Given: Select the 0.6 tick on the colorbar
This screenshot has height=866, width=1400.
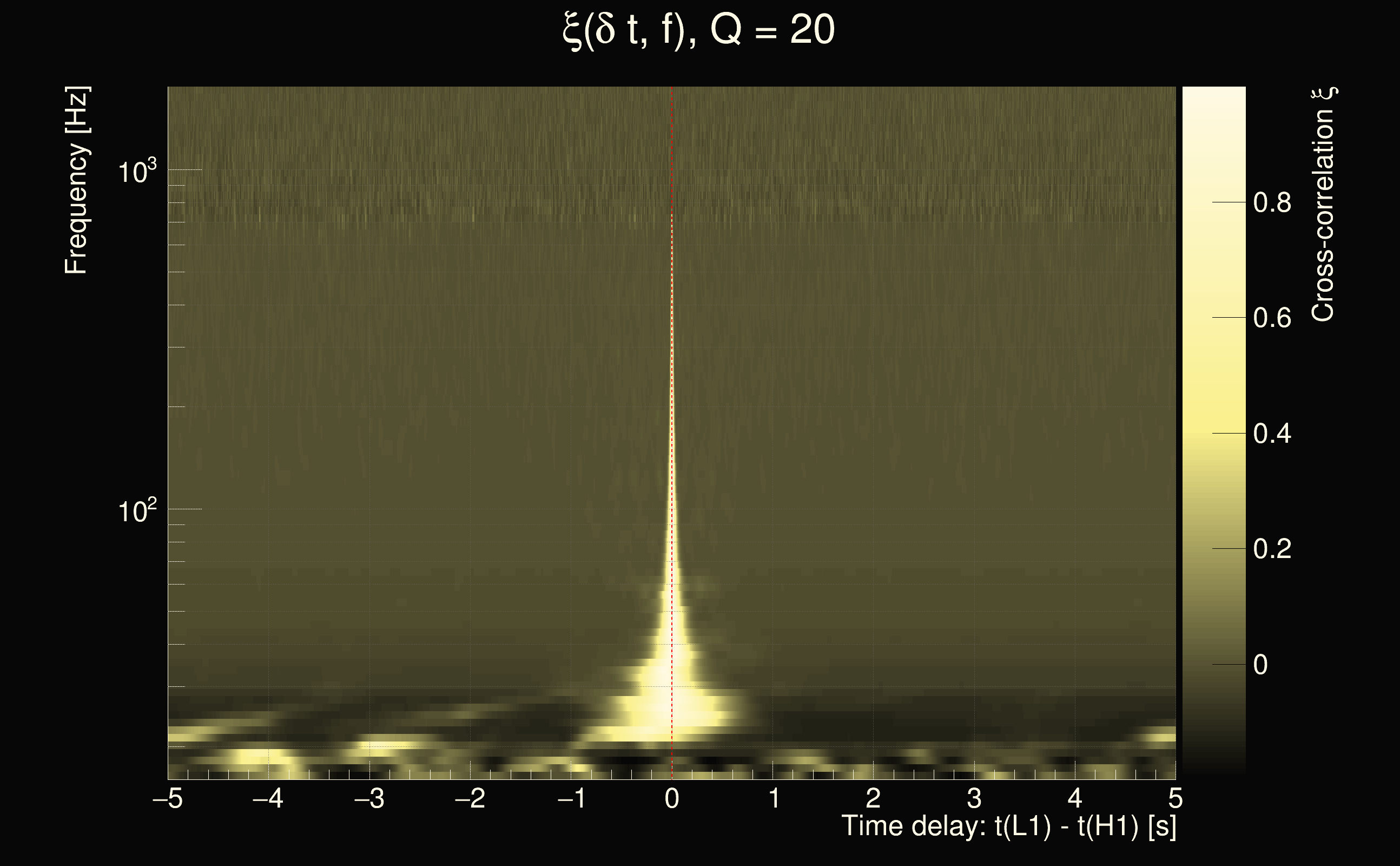Looking at the screenshot, I should pyautogui.click(x=1272, y=318).
